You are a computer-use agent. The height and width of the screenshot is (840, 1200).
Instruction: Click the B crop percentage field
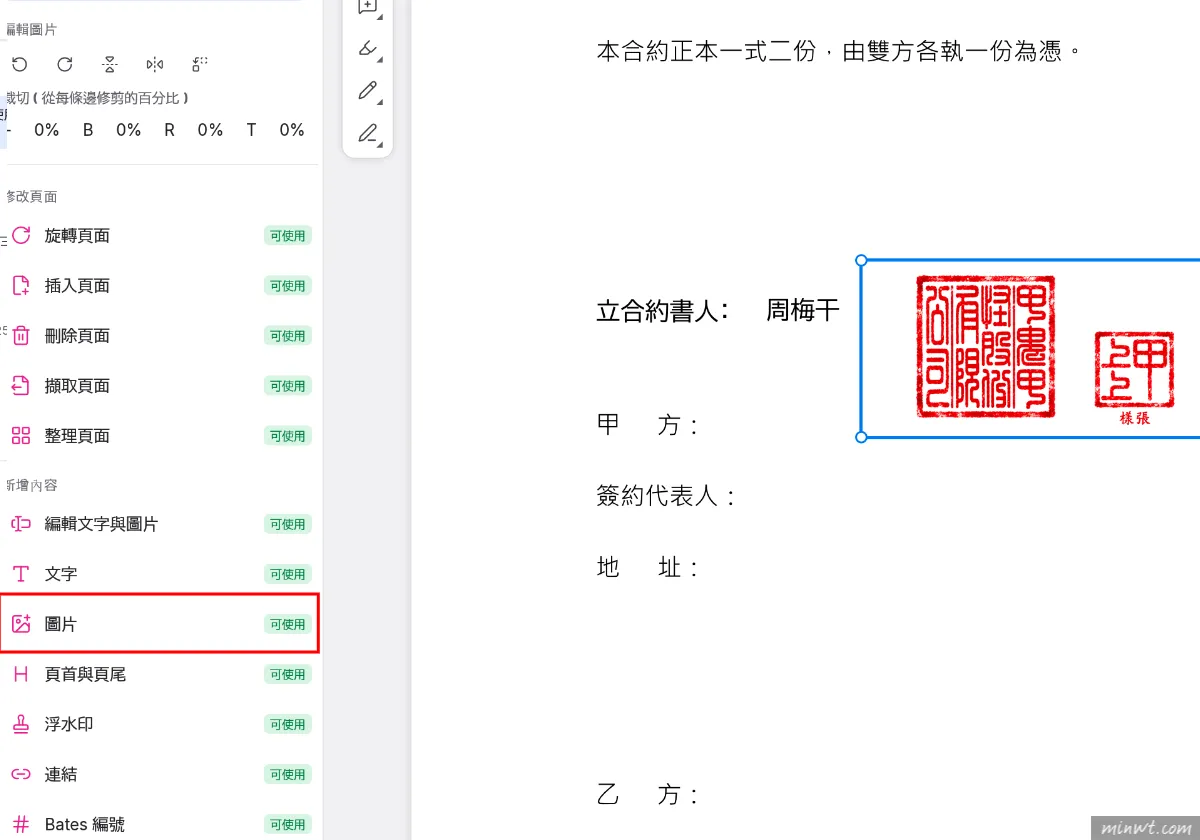pyautogui.click(x=128, y=130)
